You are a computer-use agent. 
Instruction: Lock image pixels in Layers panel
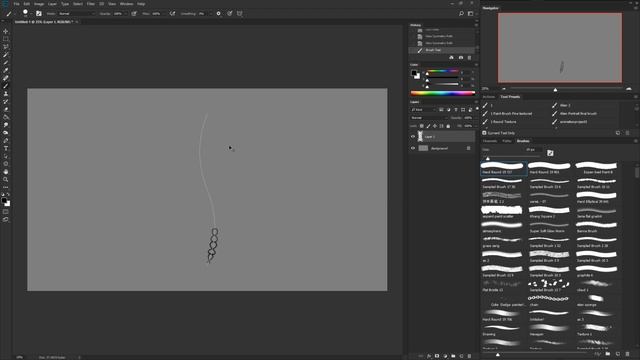pyautogui.click(x=428, y=126)
